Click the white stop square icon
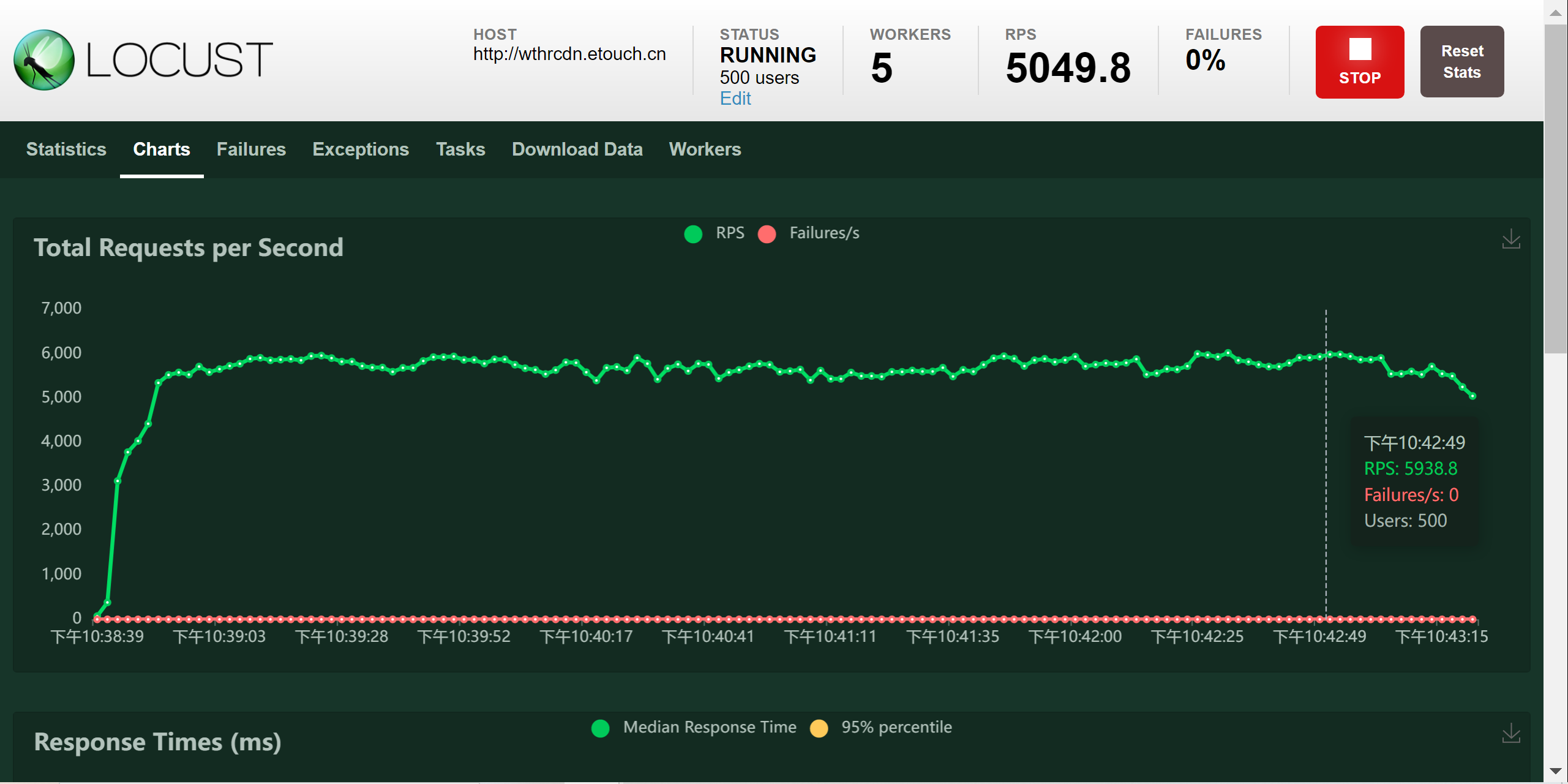This screenshot has height=784, width=1568. coord(1359,49)
